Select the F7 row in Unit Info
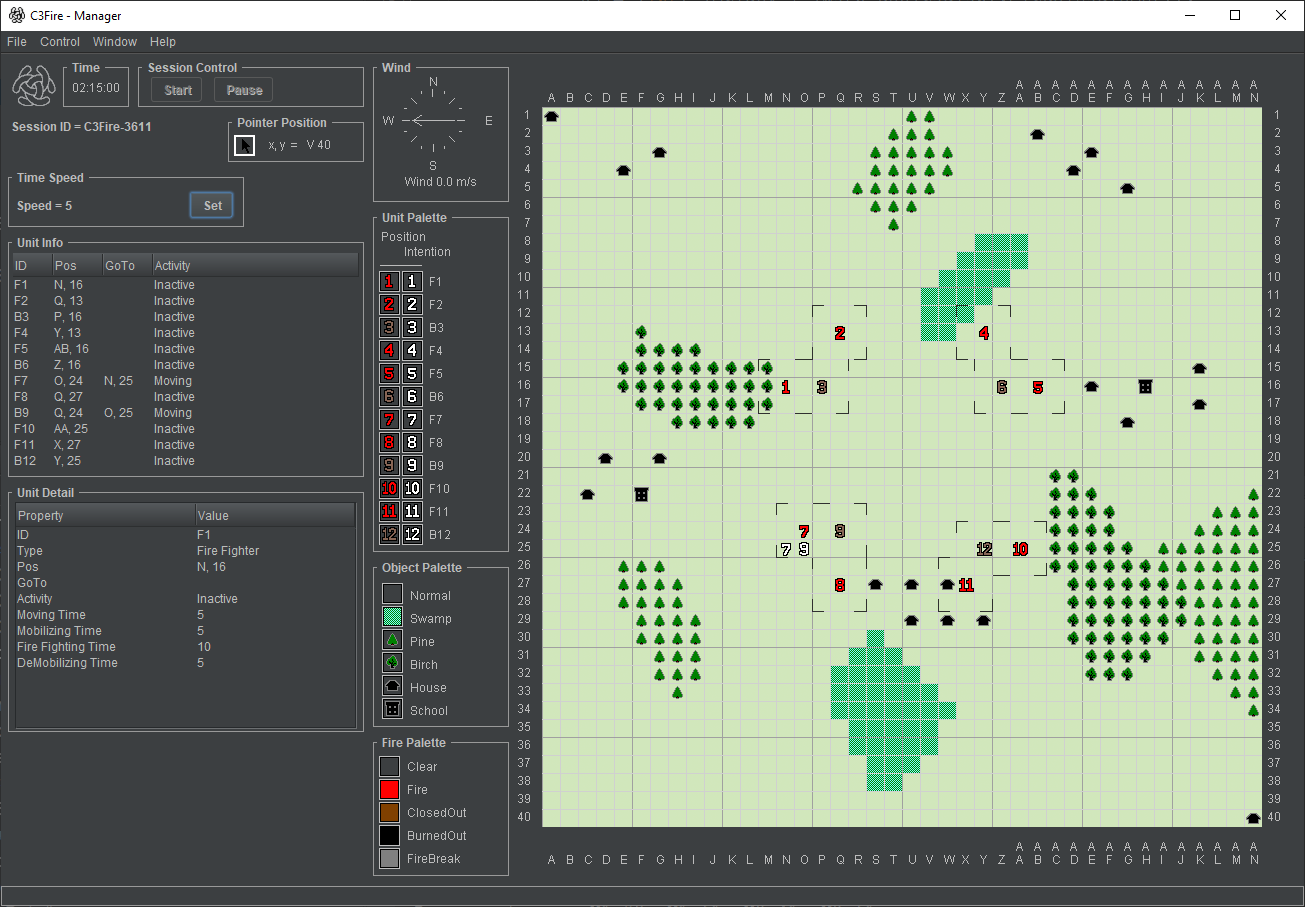The height and width of the screenshot is (907, 1305). 100,381
